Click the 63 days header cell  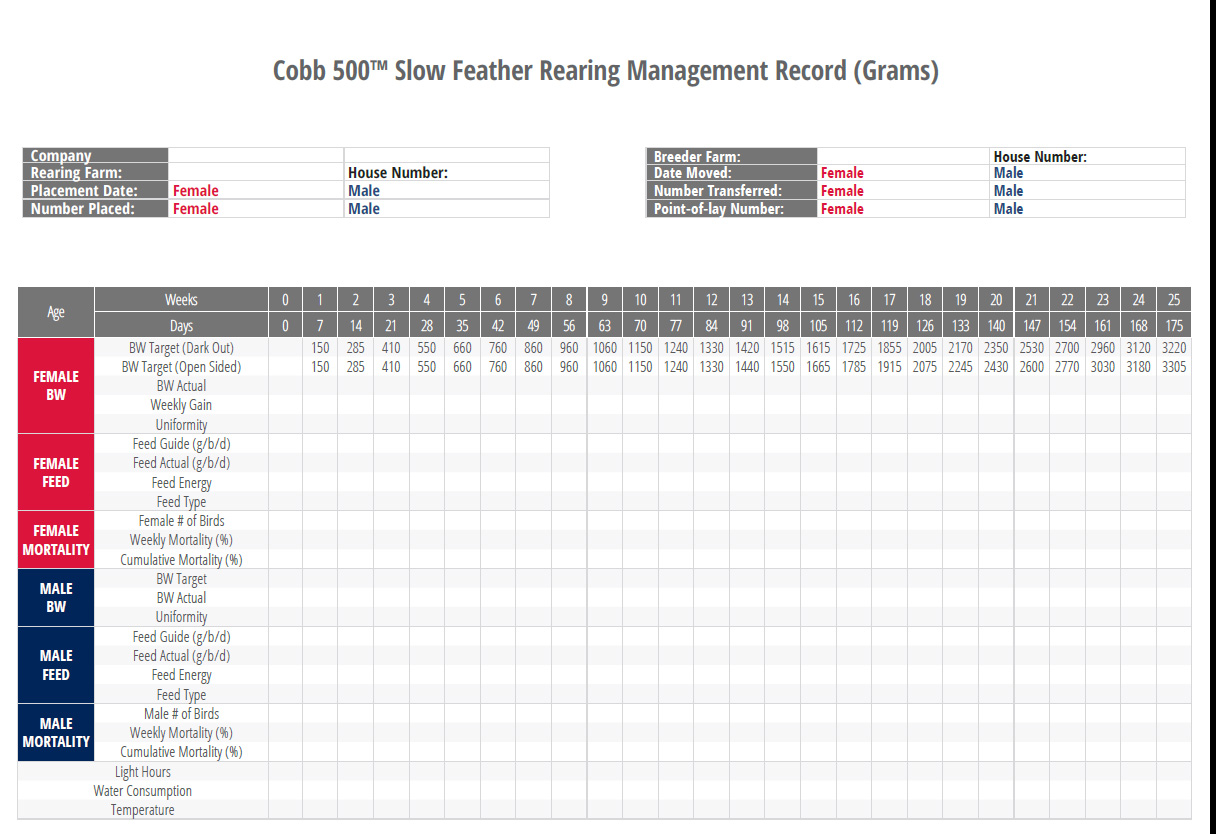point(604,326)
